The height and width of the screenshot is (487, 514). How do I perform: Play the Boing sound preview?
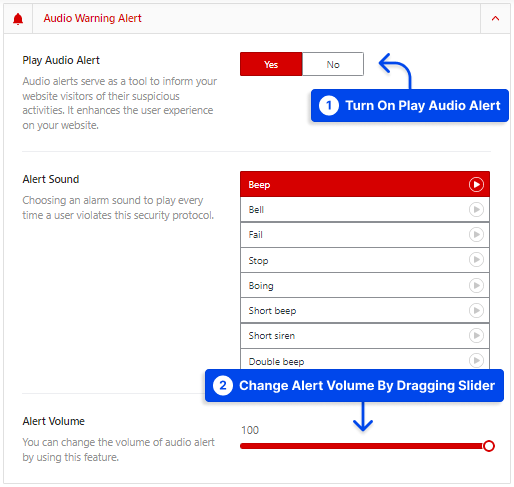coord(476,285)
